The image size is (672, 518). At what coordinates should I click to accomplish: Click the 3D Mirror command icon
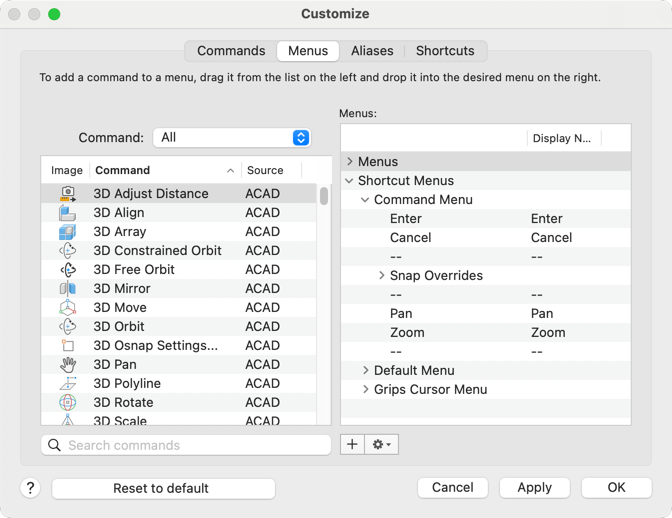click(x=68, y=289)
